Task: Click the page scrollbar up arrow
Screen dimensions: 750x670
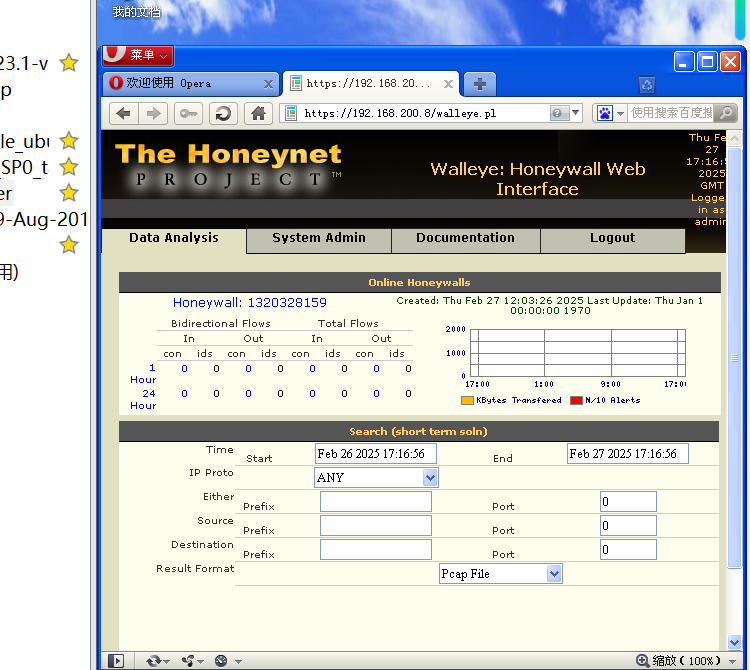Action: pyautogui.click(x=734, y=139)
